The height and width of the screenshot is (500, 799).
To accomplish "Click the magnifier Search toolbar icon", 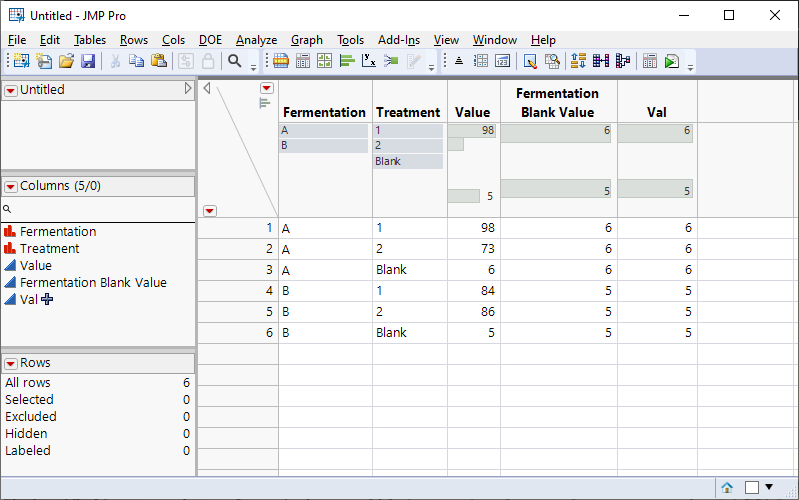I will pyautogui.click(x=235, y=61).
